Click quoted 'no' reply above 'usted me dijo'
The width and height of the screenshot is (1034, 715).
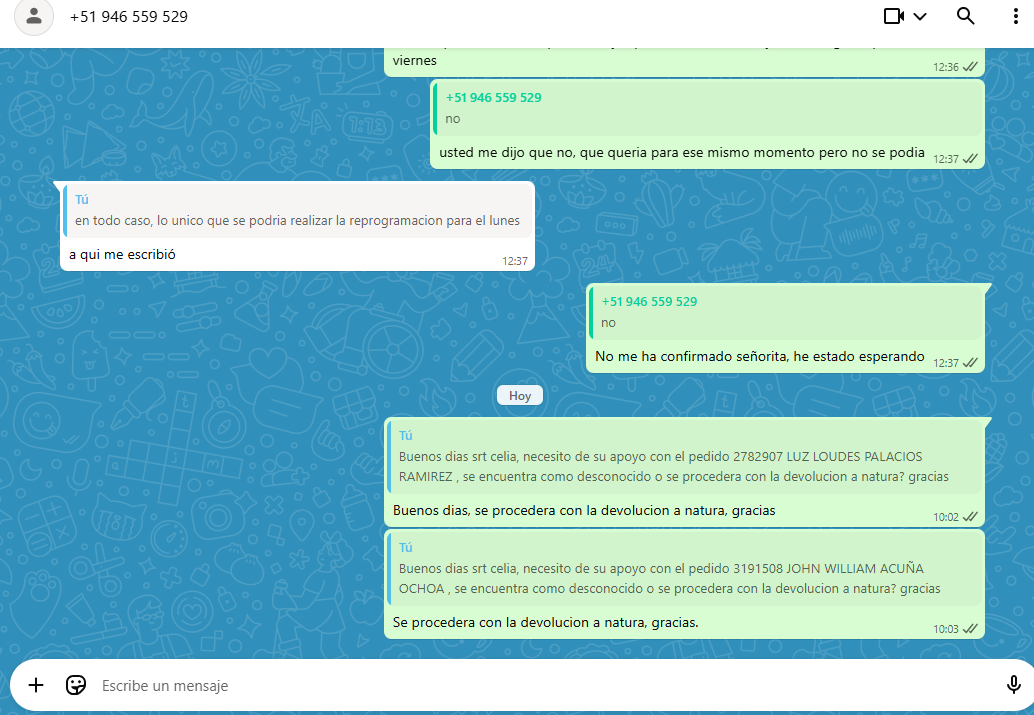tap(708, 108)
